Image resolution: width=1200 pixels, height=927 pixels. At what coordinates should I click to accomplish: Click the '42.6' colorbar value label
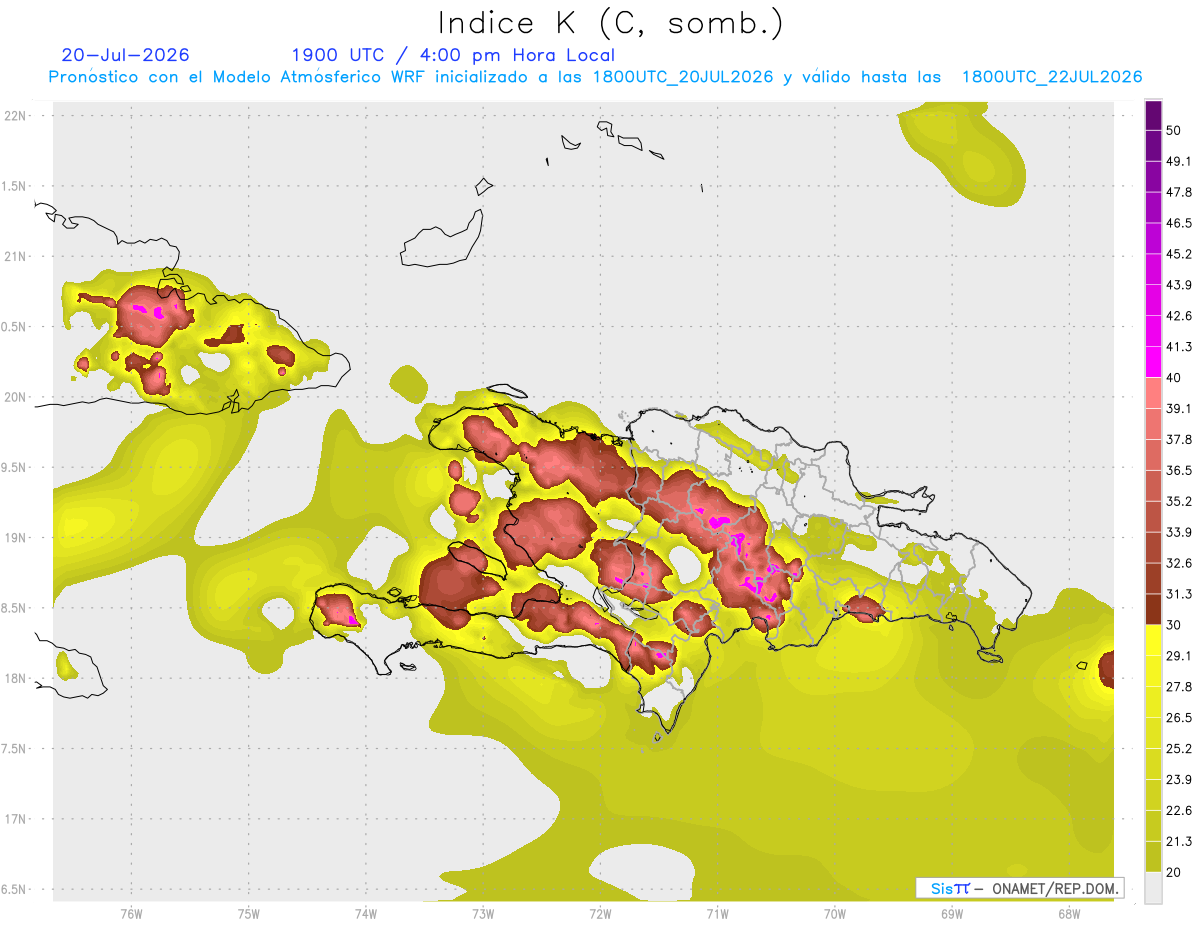click(1179, 316)
